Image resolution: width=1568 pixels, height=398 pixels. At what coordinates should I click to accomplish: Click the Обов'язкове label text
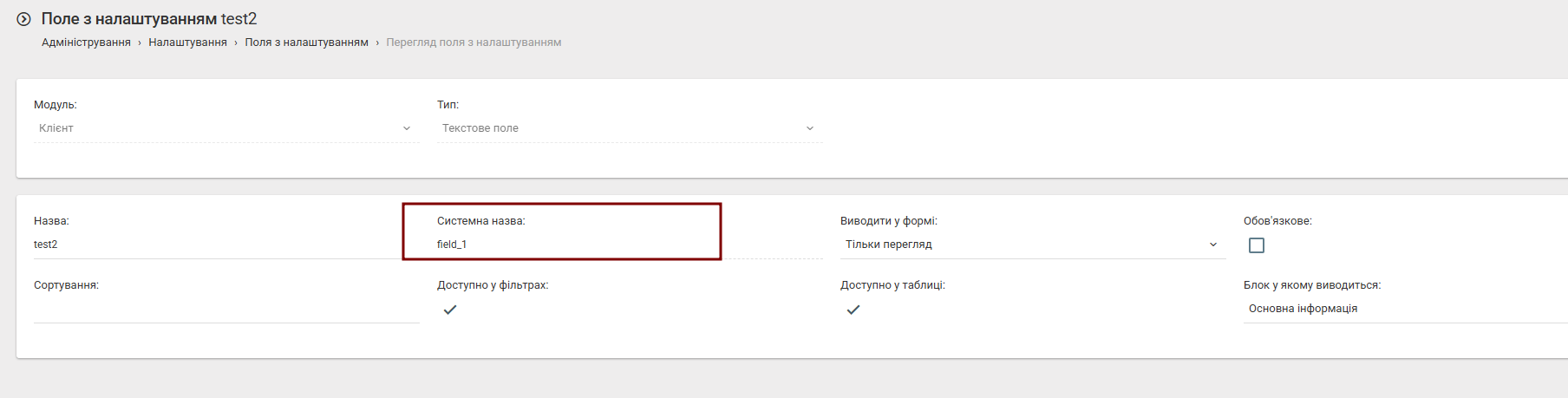(1277, 221)
